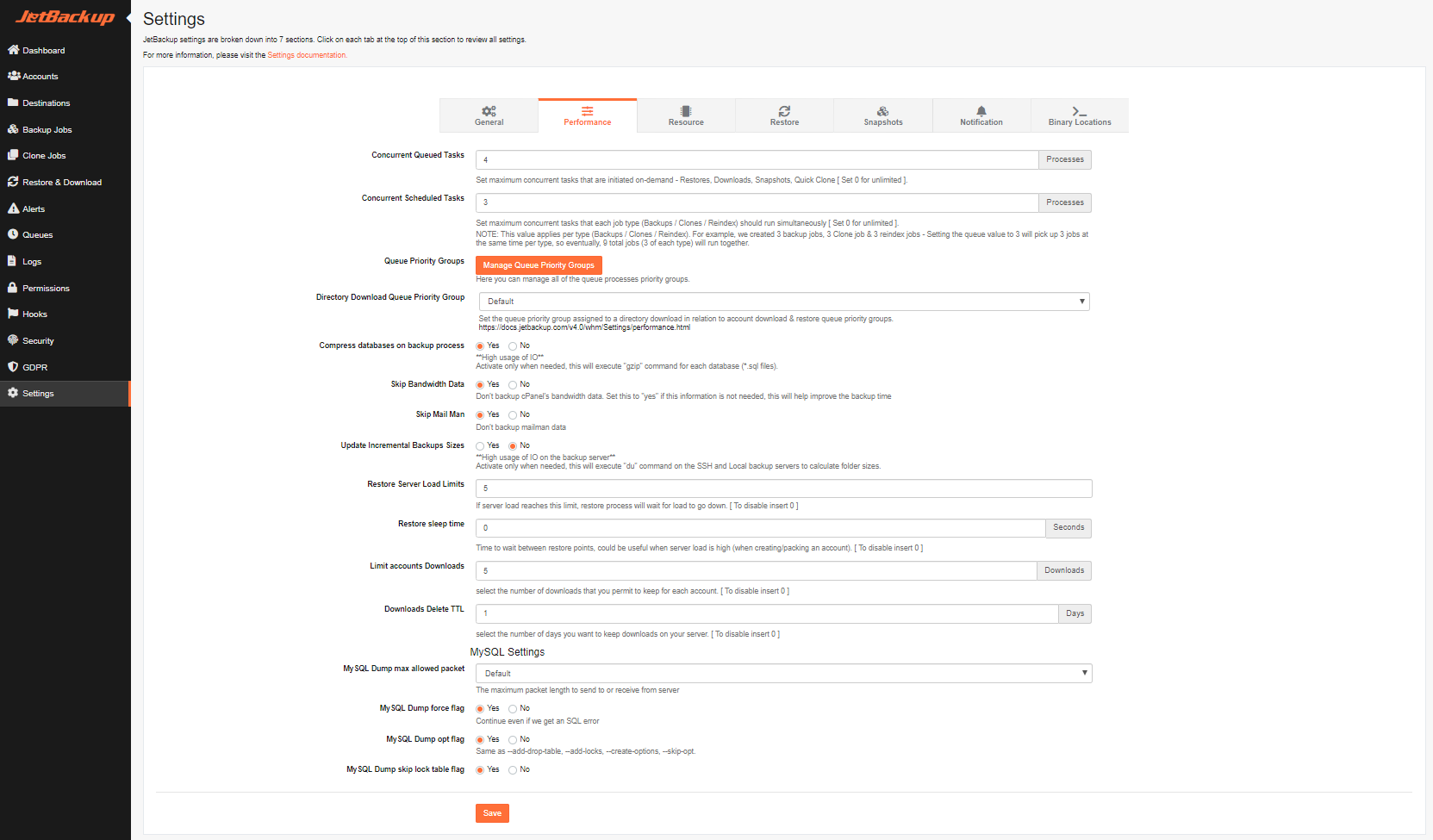Click the General tab gears icon
The height and width of the screenshot is (840, 1433).
[489, 111]
